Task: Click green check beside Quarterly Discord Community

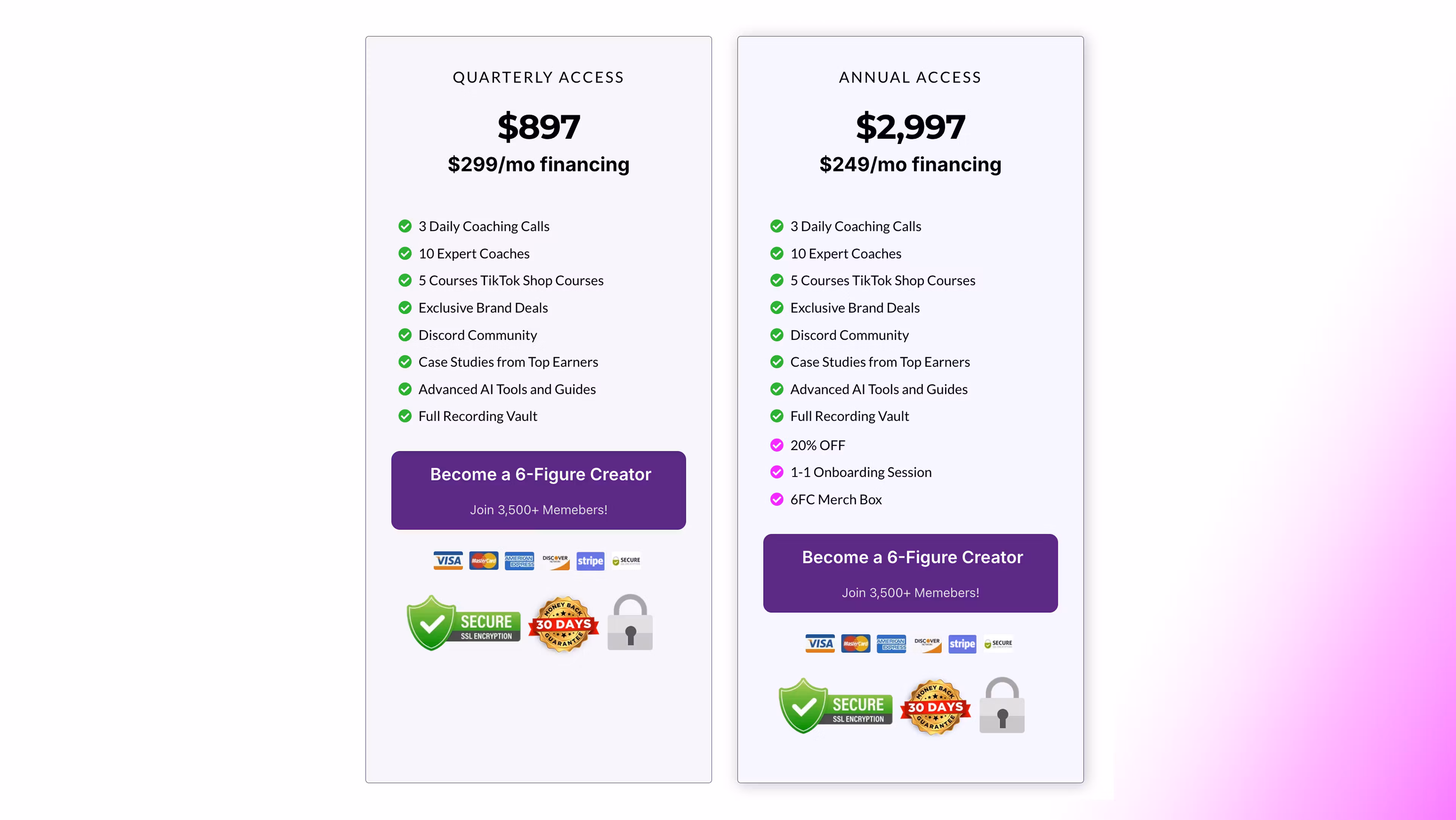Action: click(405, 335)
